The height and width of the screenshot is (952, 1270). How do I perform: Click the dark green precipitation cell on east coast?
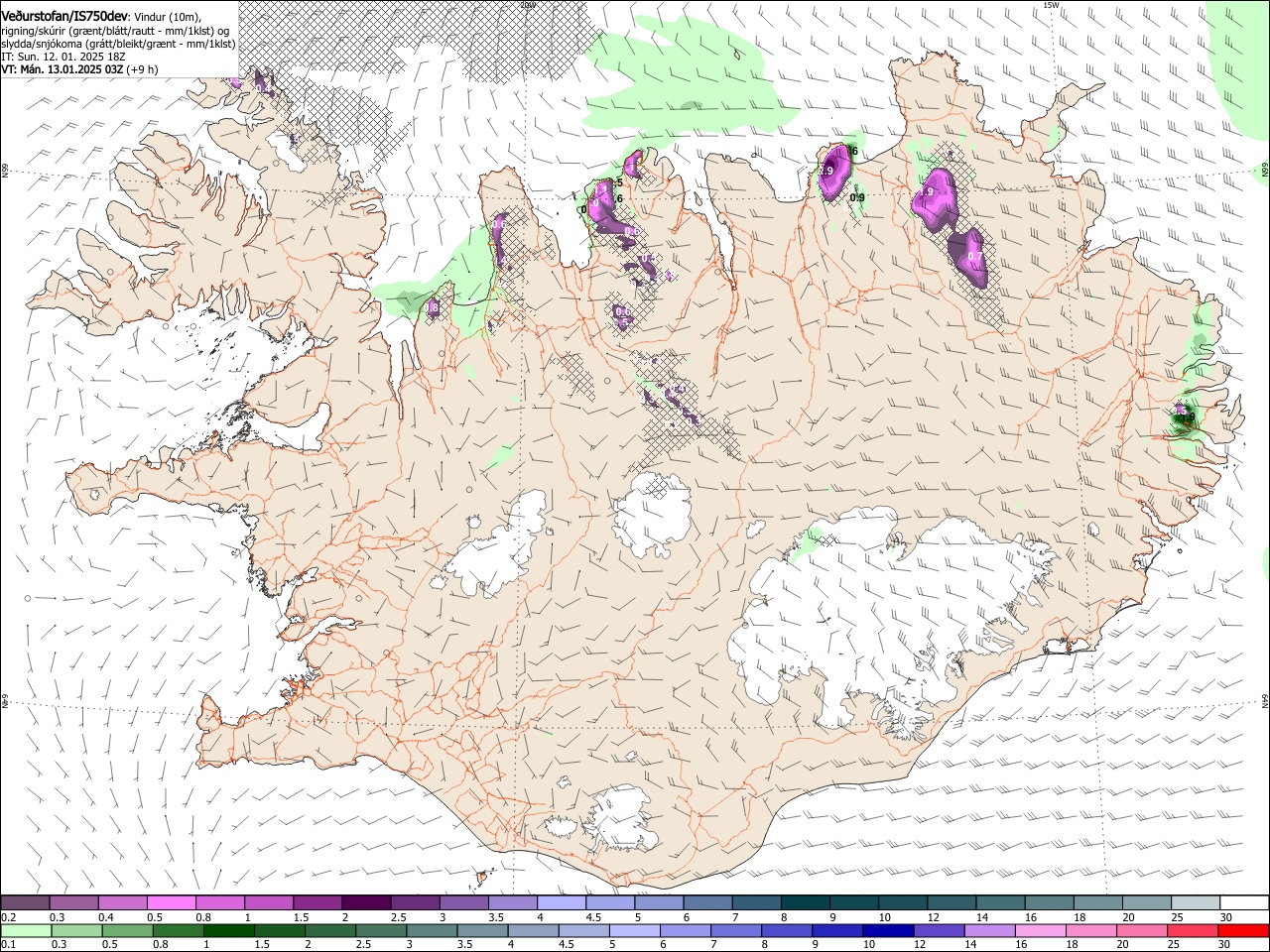[1184, 419]
